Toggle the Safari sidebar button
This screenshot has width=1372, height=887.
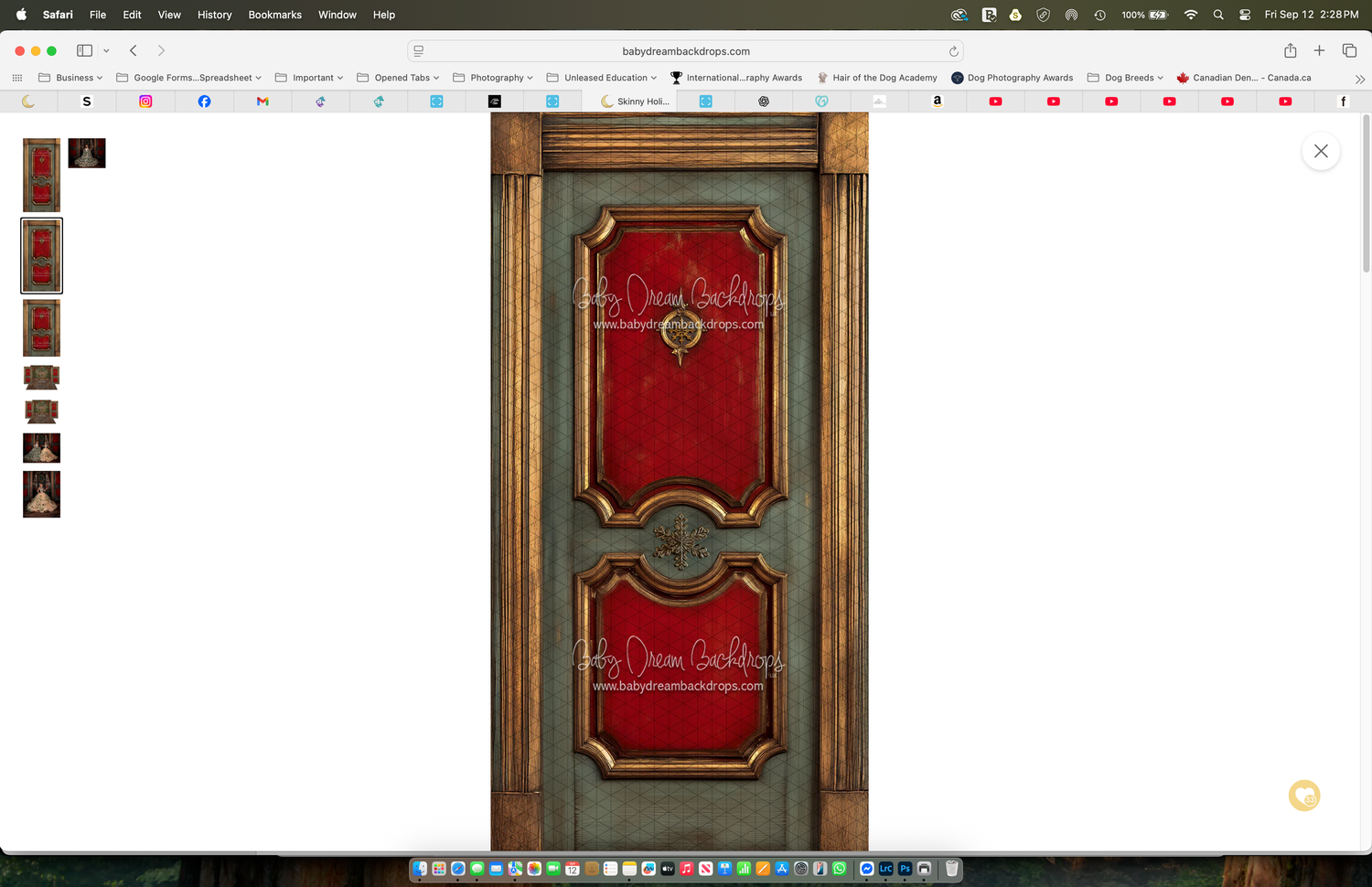[x=84, y=51]
